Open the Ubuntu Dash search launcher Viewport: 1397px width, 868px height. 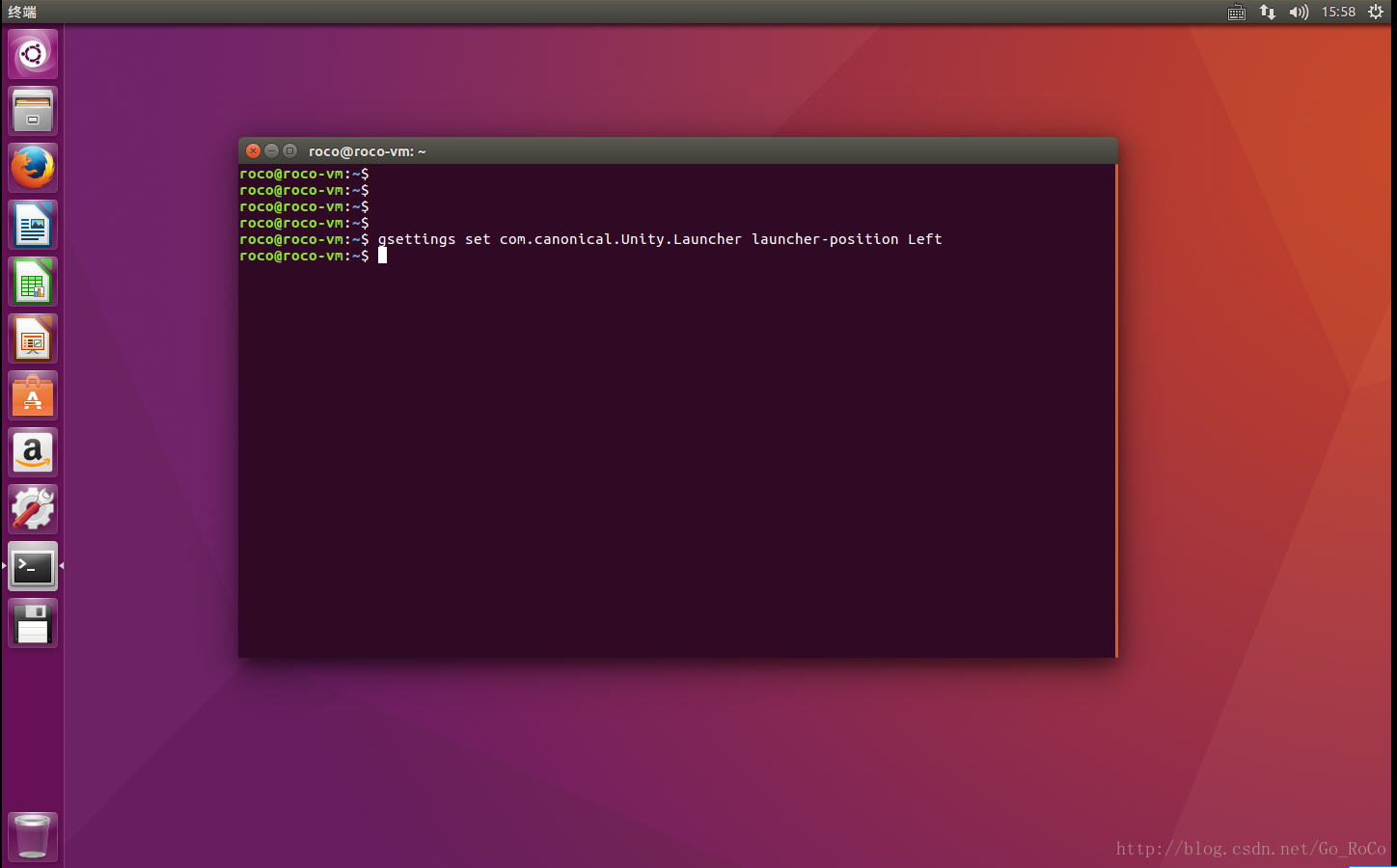(33, 54)
